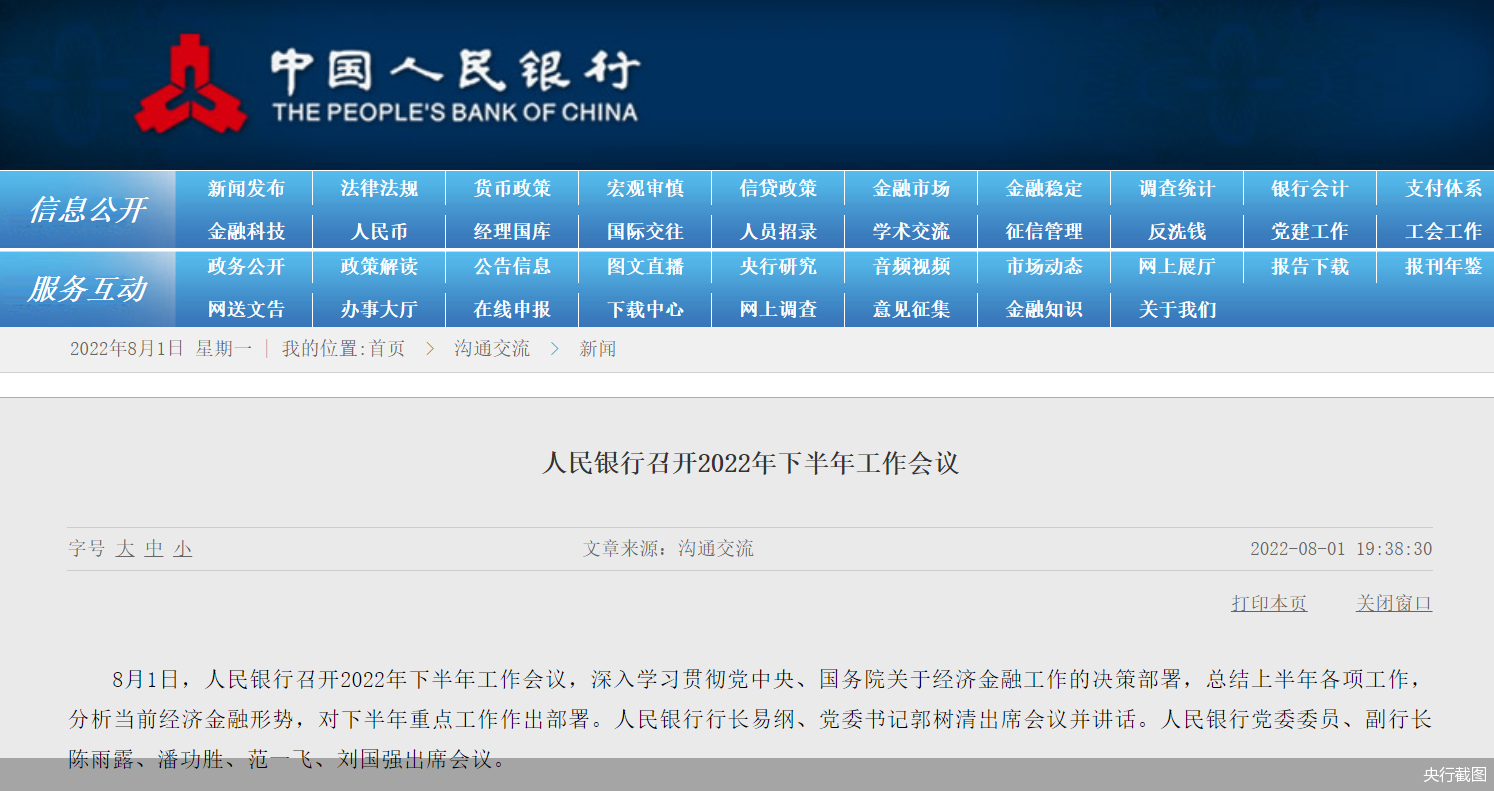Screen dimensions: 1494x791
Task: Open 央行研究 menu item
Action: tap(778, 267)
